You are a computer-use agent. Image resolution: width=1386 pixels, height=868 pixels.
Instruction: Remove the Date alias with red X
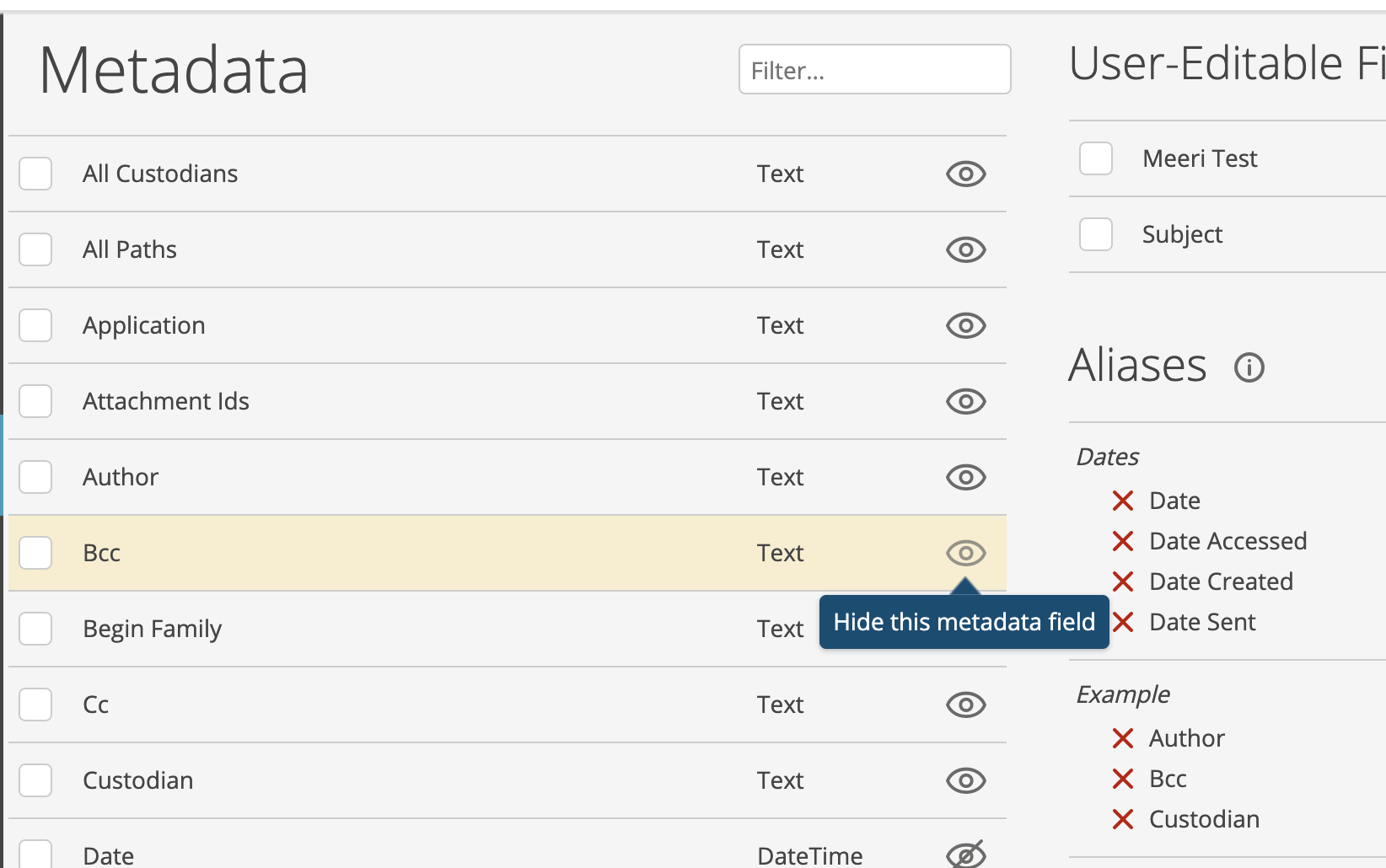pyautogui.click(x=1123, y=501)
